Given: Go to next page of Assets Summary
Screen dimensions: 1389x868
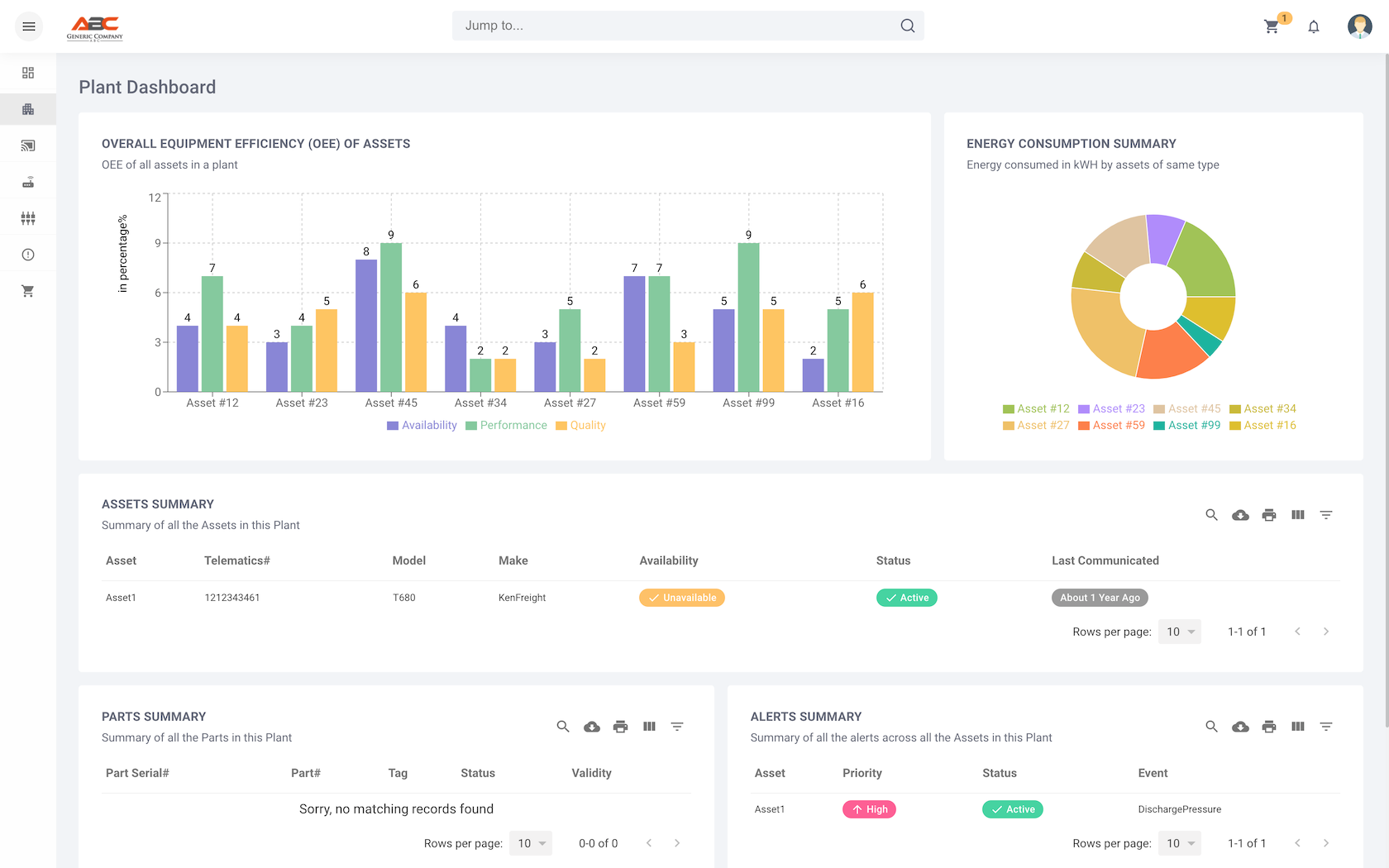Looking at the screenshot, I should [1326, 632].
